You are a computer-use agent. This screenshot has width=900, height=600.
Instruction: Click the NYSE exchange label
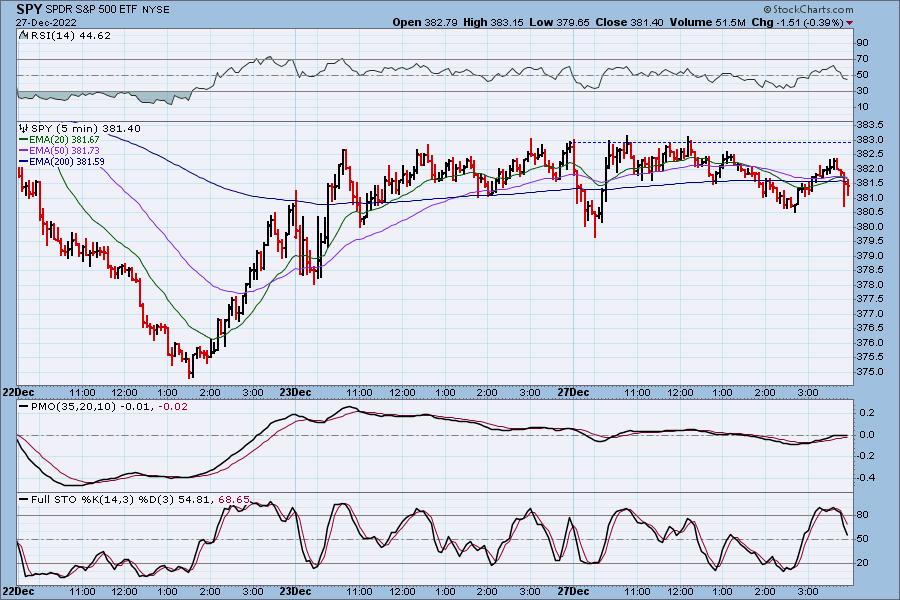click(x=155, y=10)
